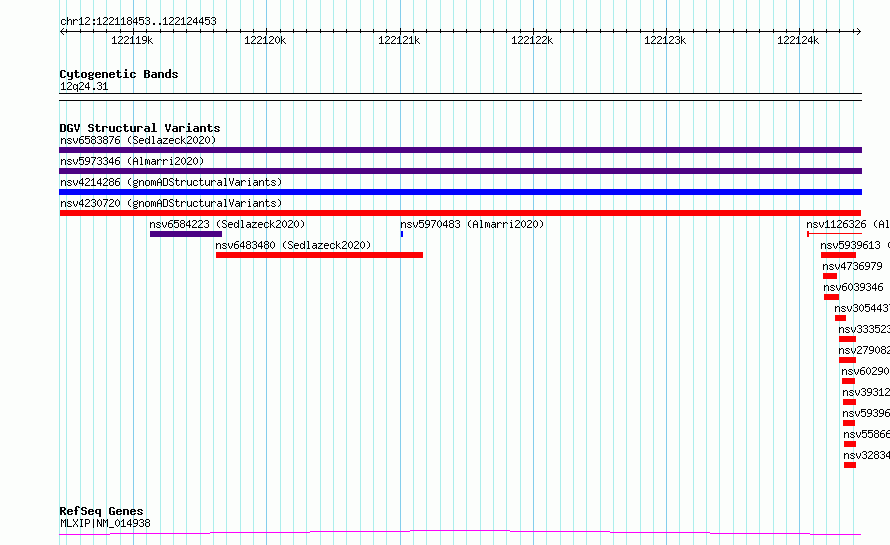
Task: Open variant label nsv4230720 (gnomADStructuralVariants)
Action: [x=171, y=203]
